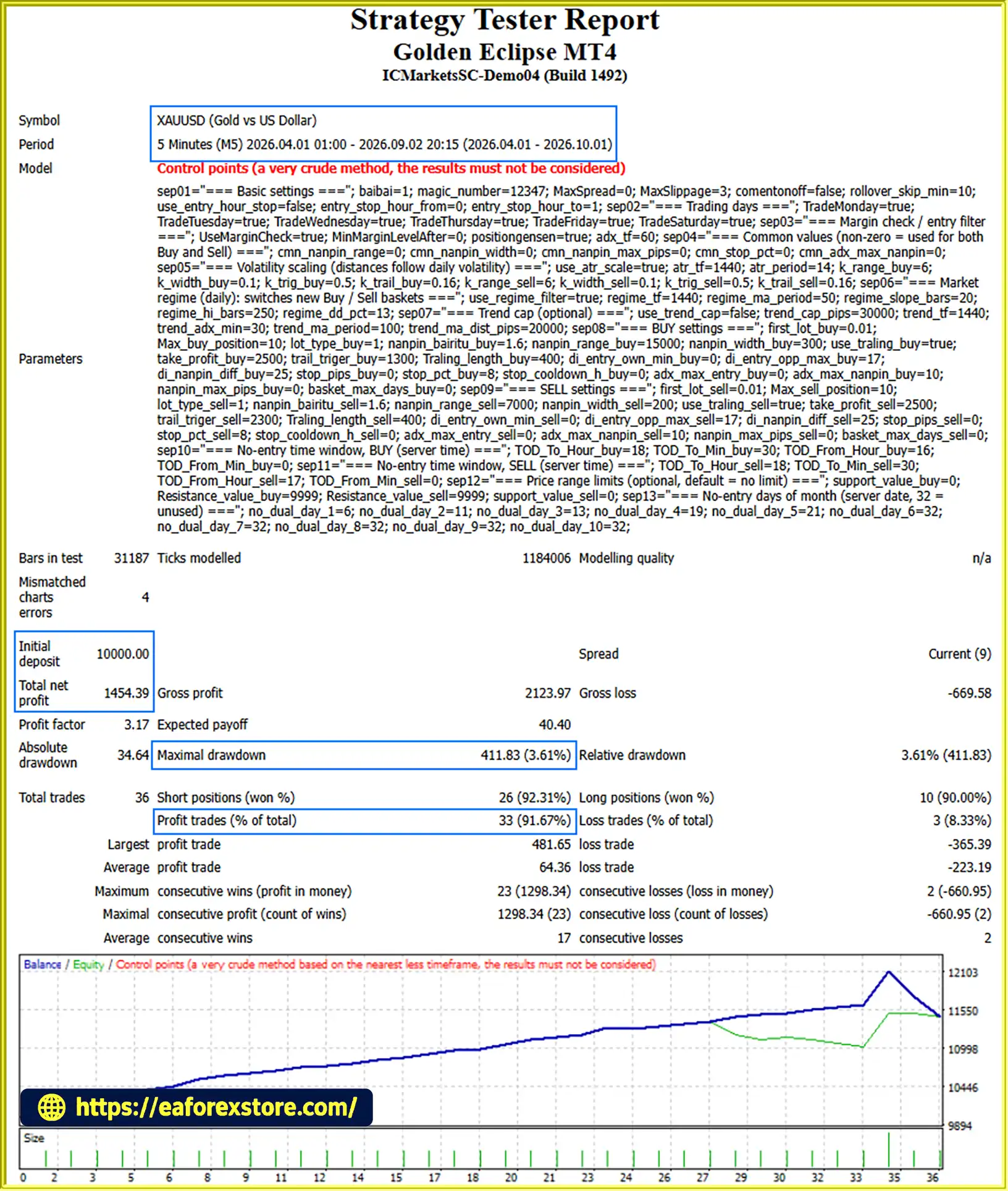Click the 'Strategy Tester Report' heading
The height and width of the screenshot is (1191, 1008).
(x=505, y=20)
